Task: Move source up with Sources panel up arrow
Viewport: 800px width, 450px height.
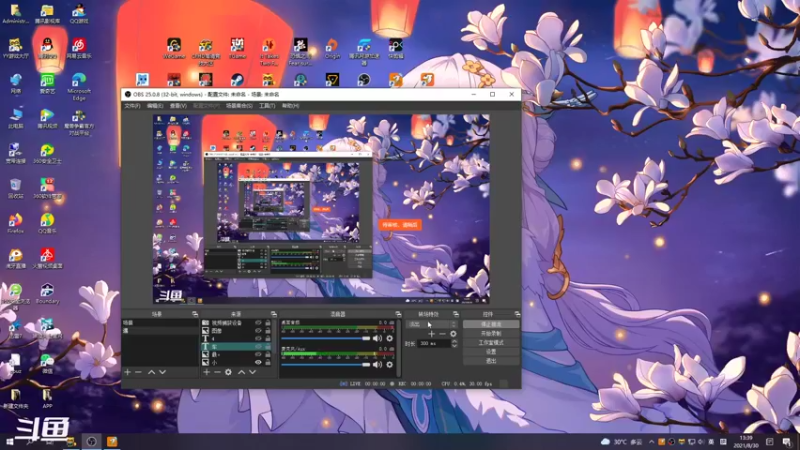Action: click(241, 372)
